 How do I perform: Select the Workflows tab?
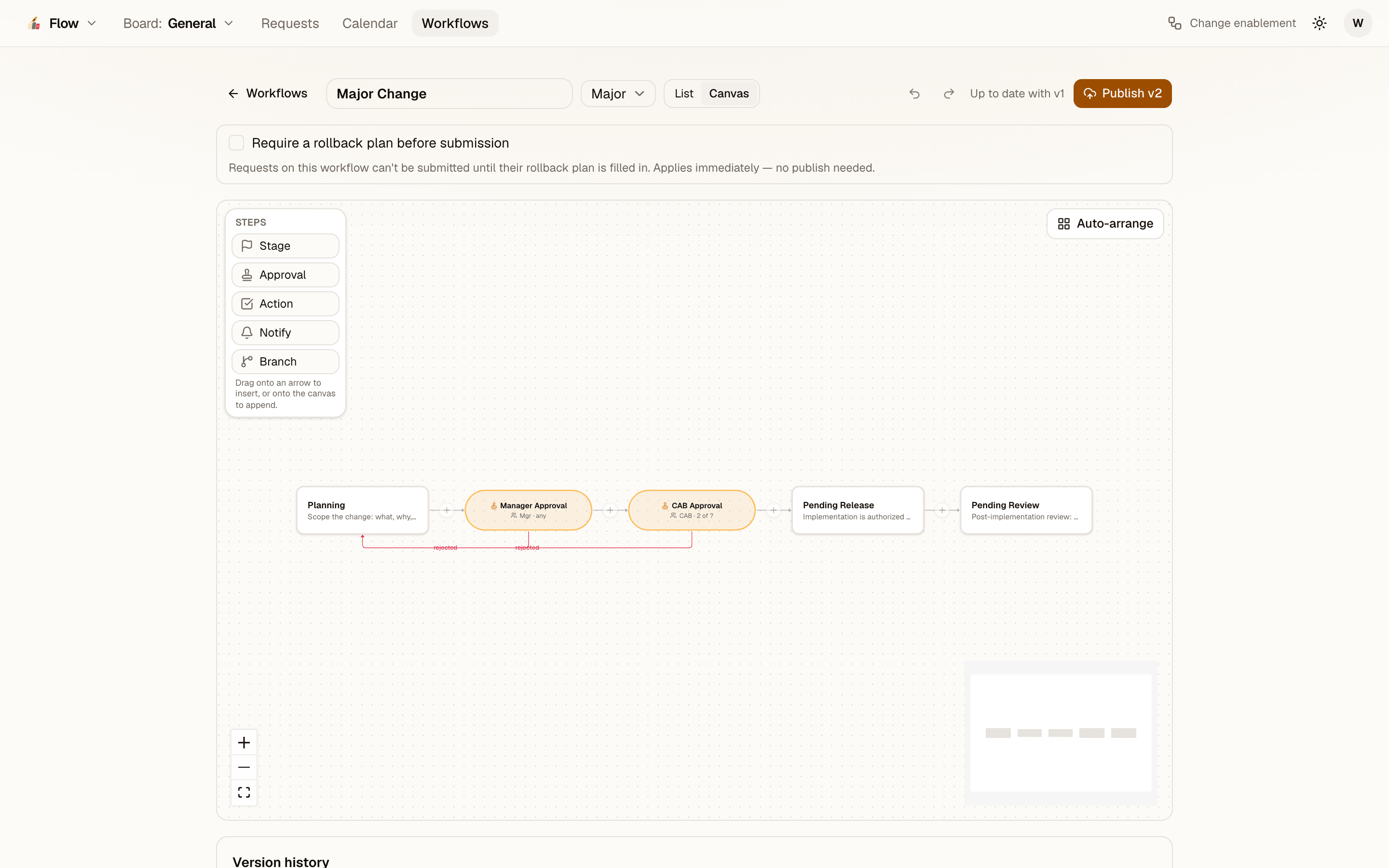tap(455, 23)
